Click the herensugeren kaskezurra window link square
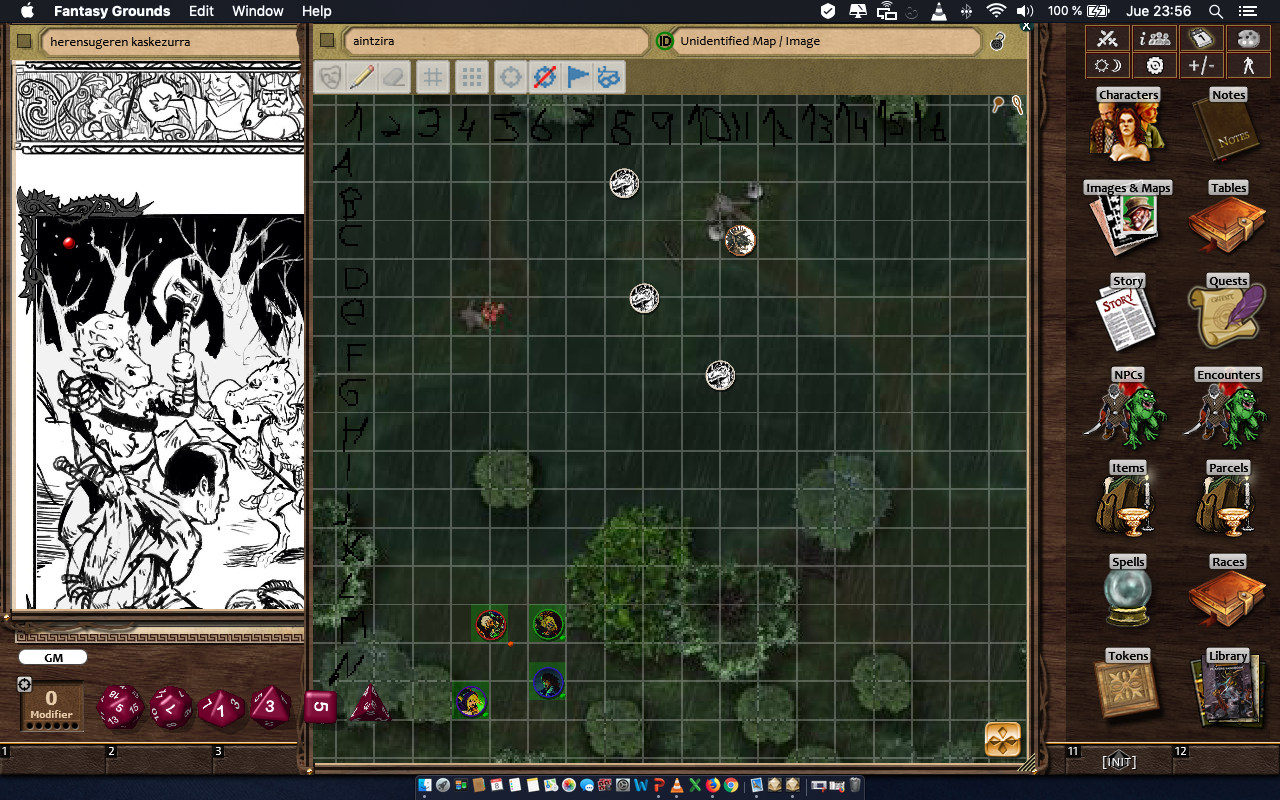Screen dimensions: 1280x800 tap(25, 41)
